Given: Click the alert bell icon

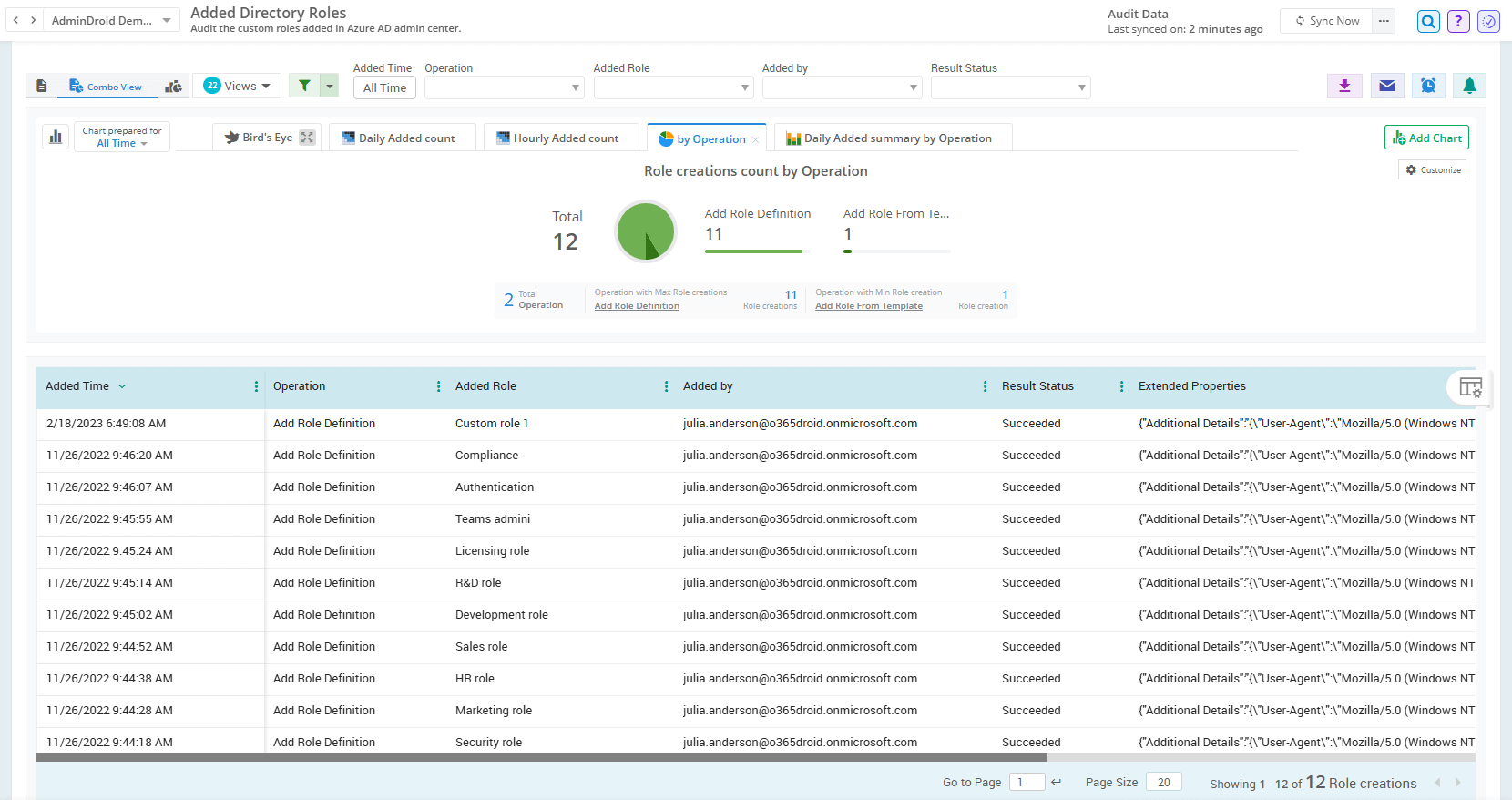Looking at the screenshot, I should click(1469, 86).
